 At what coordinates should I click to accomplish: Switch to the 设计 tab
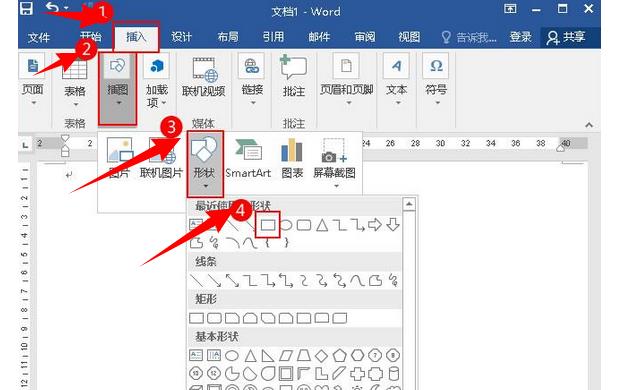182,37
